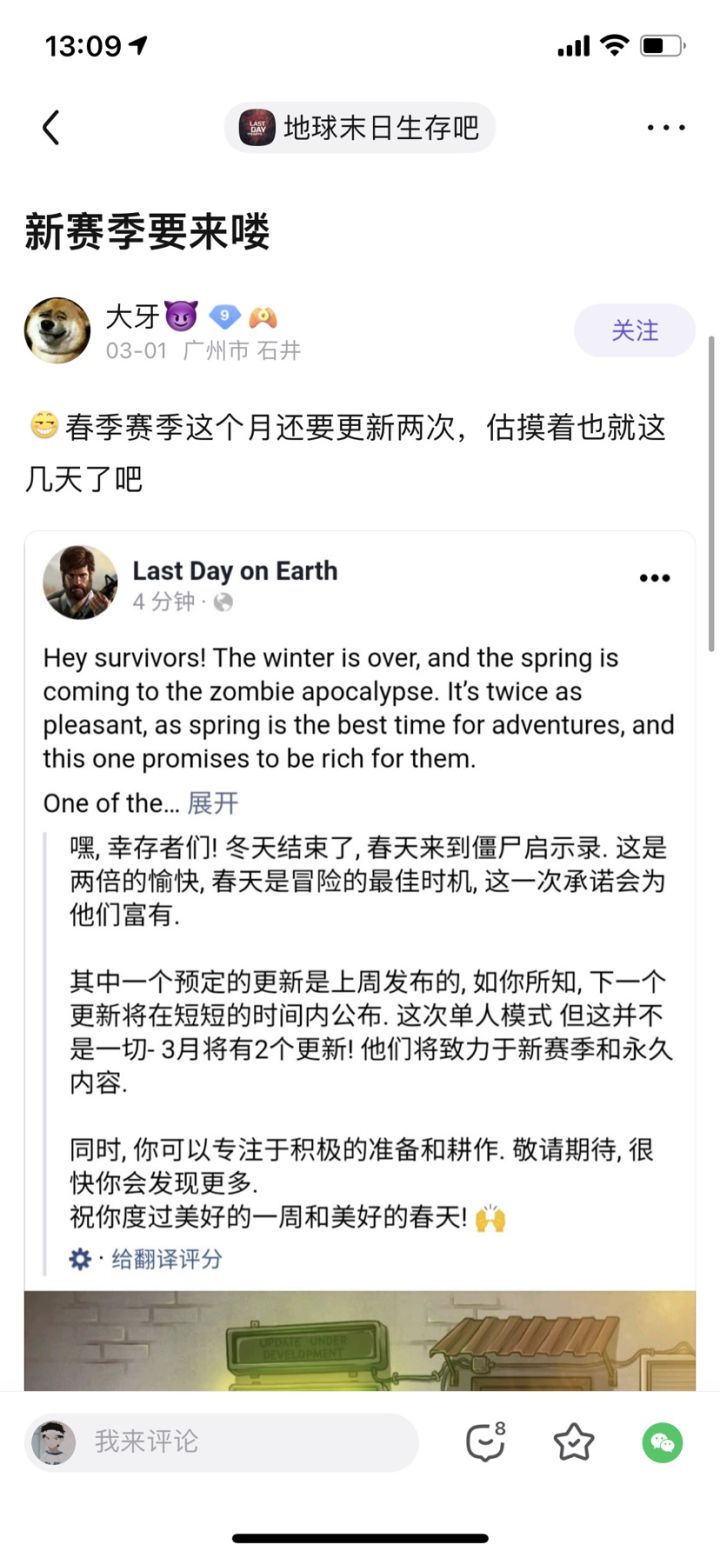
Task: Tap the blue diamond level 9 badge
Action: pos(225,317)
